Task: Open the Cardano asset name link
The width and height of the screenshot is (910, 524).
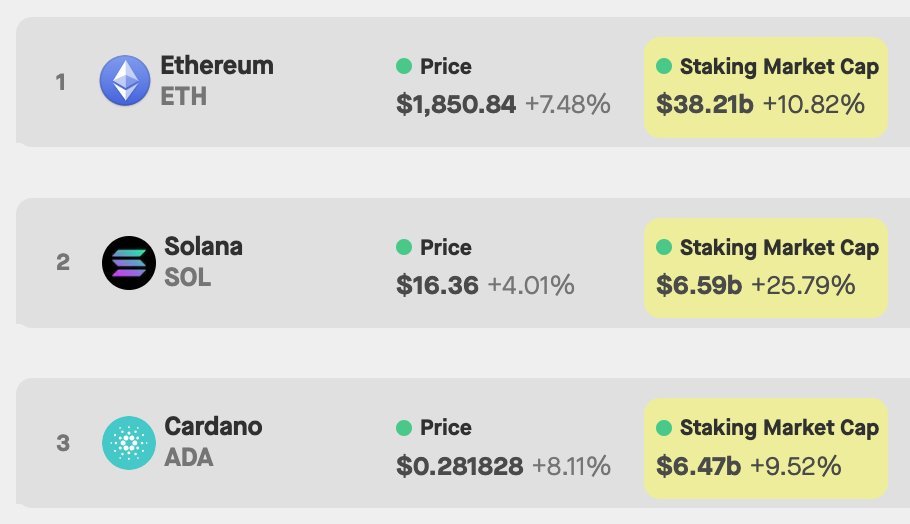Action: [214, 427]
